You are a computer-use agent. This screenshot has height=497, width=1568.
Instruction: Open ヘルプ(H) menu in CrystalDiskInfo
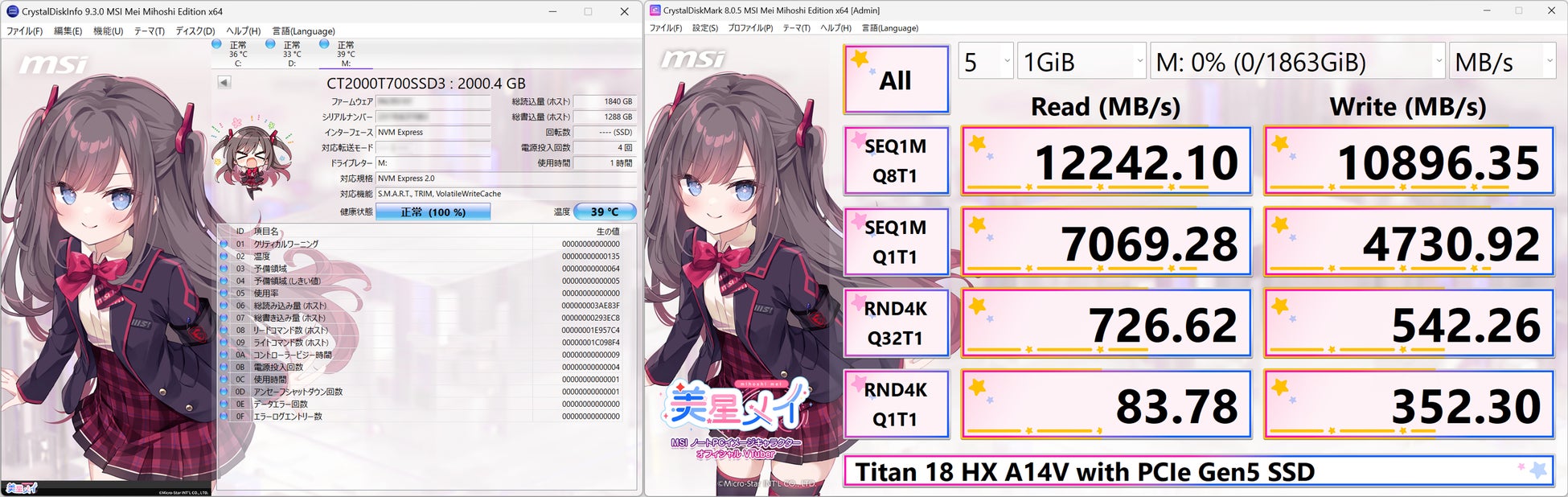pos(243,31)
